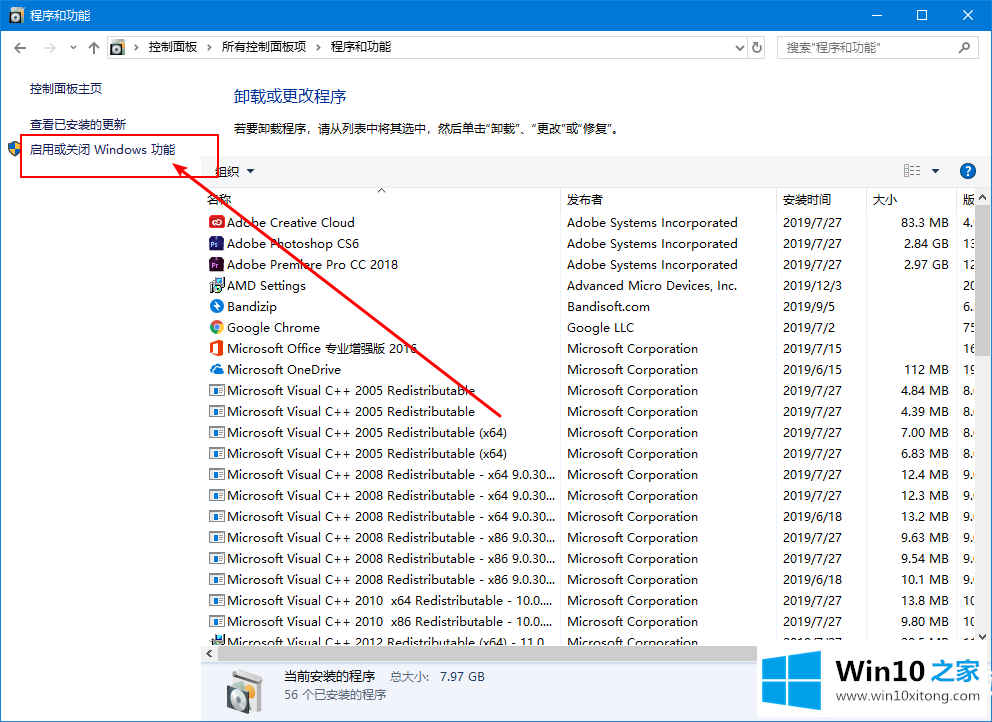992x722 pixels.
Task: Click the horizontal scrollbar left arrow
Action: [209, 653]
